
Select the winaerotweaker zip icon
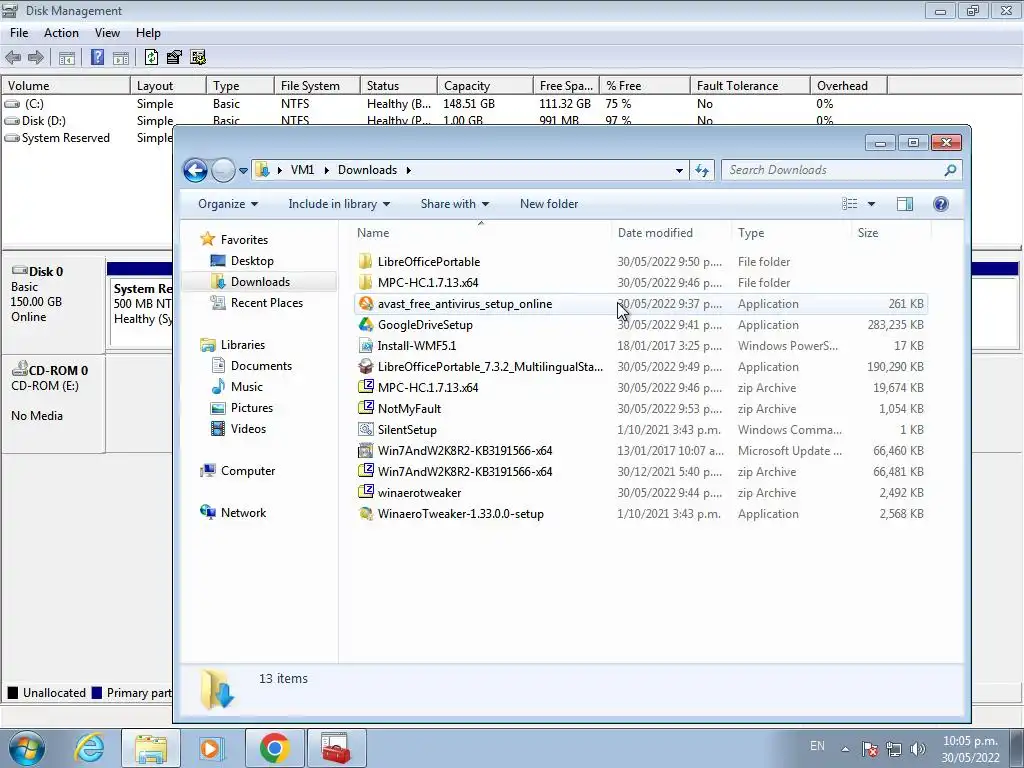click(366, 492)
